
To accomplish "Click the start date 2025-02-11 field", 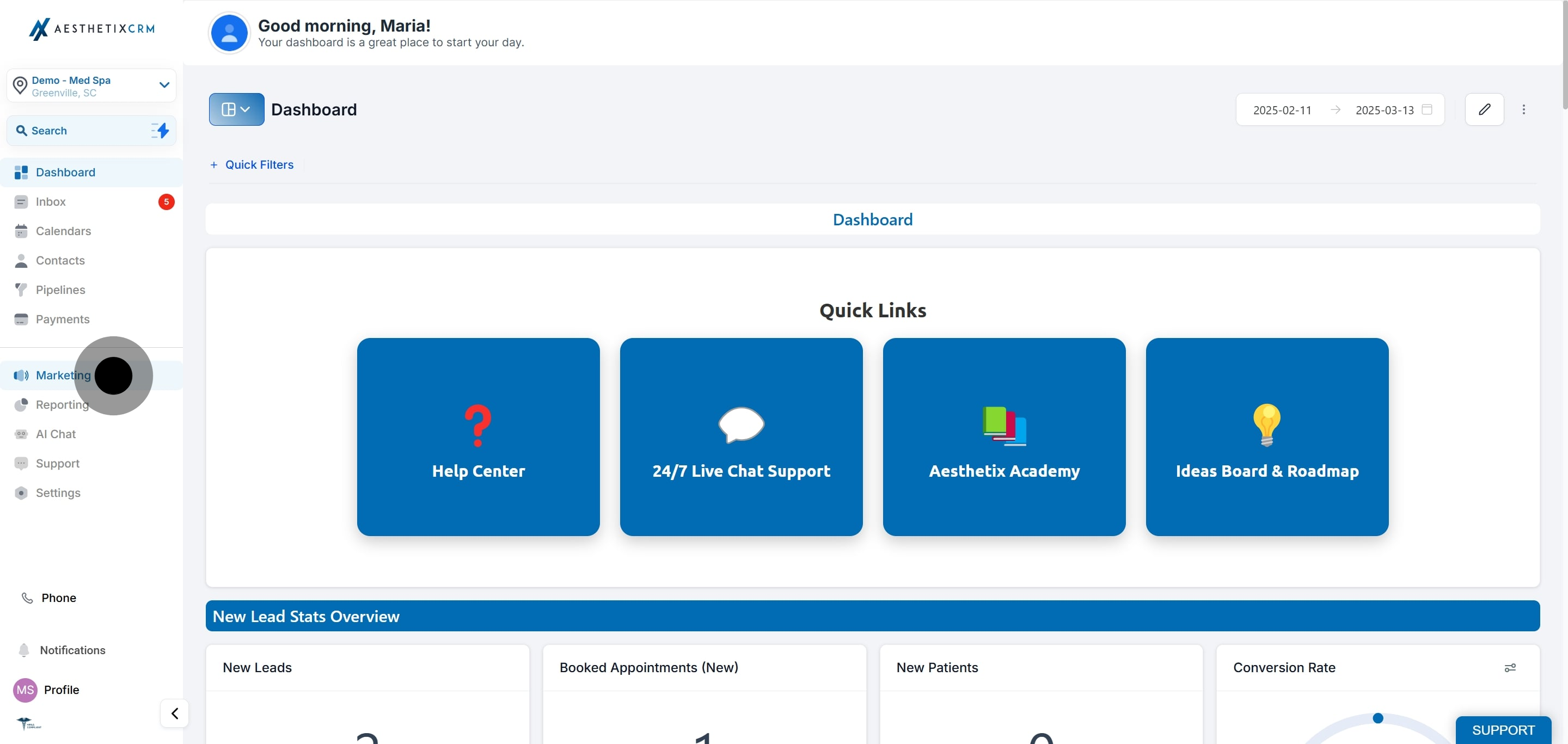I will click(1282, 110).
